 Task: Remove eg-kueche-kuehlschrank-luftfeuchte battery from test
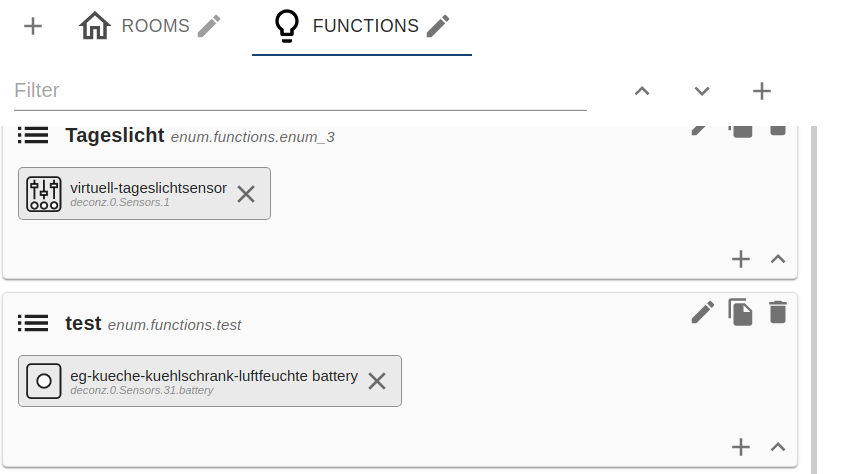377,381
